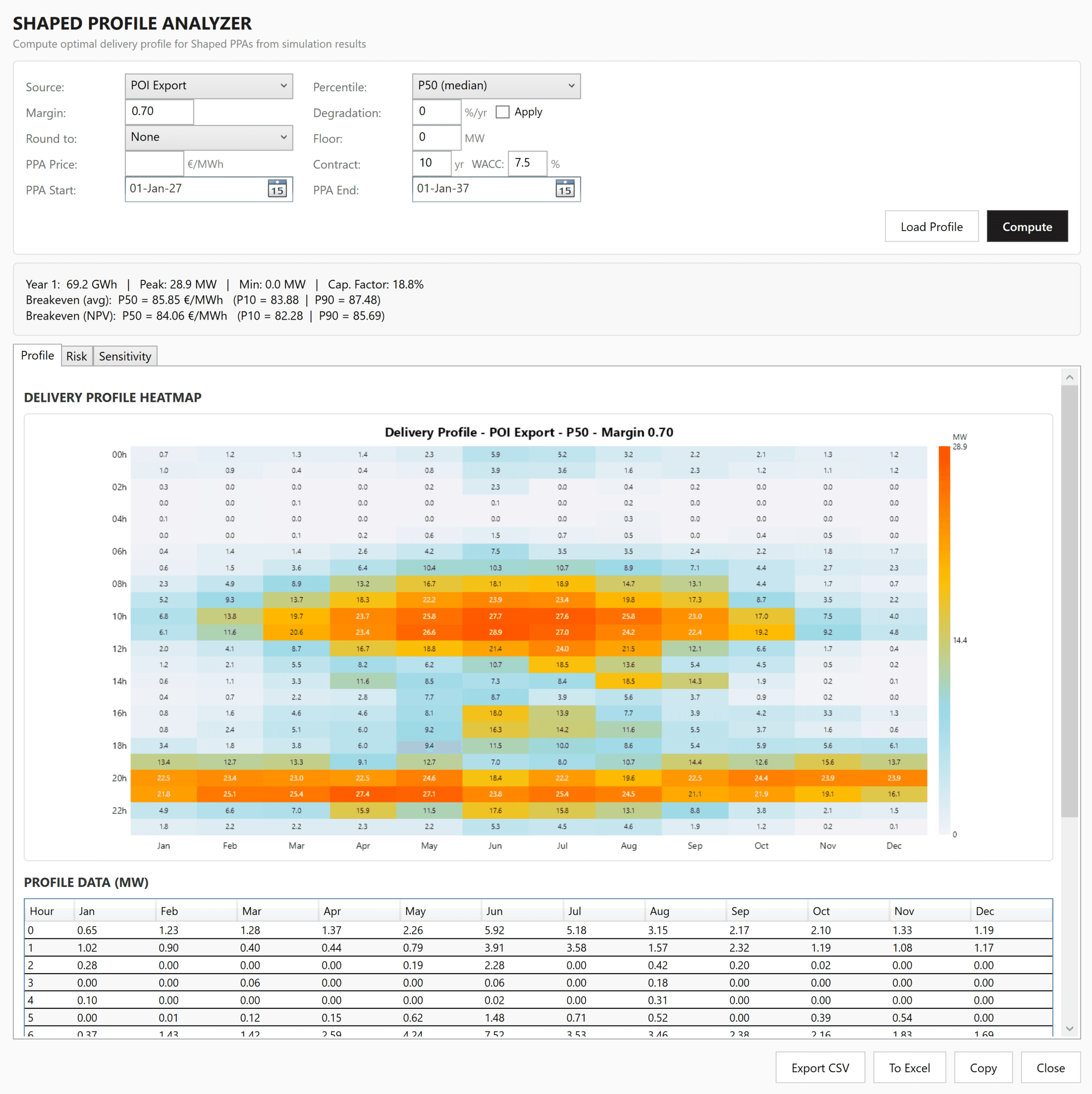Click Load Profile

[931, 226]
